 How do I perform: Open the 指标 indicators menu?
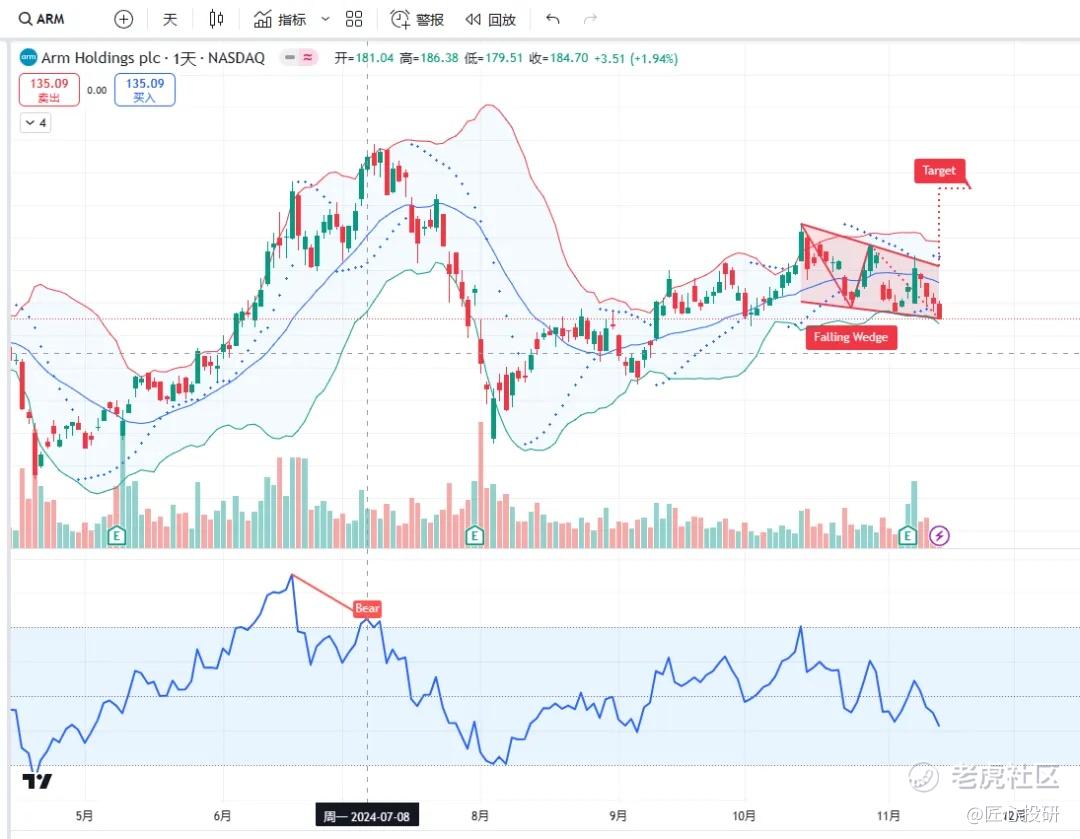point(280,19)
